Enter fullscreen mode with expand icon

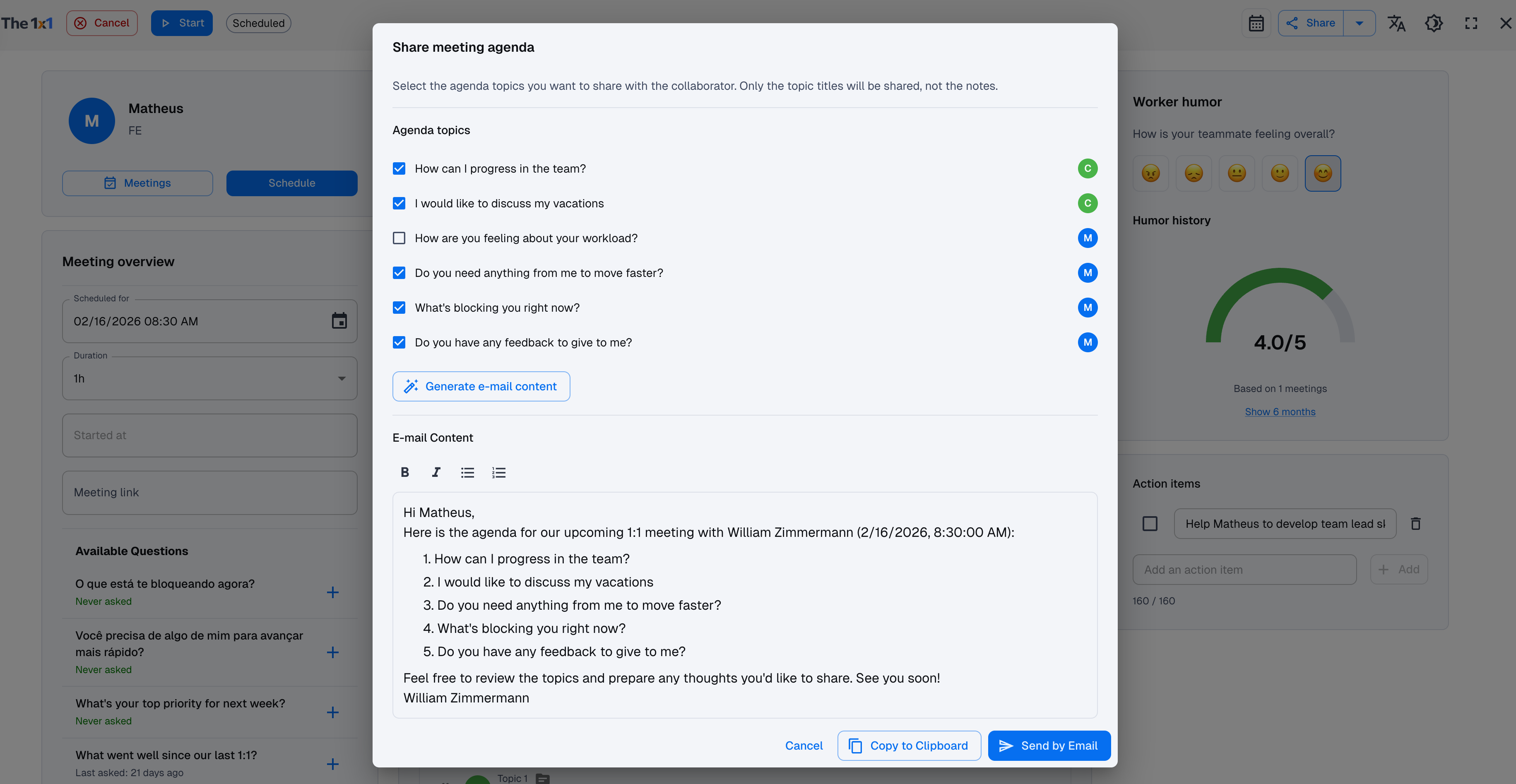coord(1471,23)
